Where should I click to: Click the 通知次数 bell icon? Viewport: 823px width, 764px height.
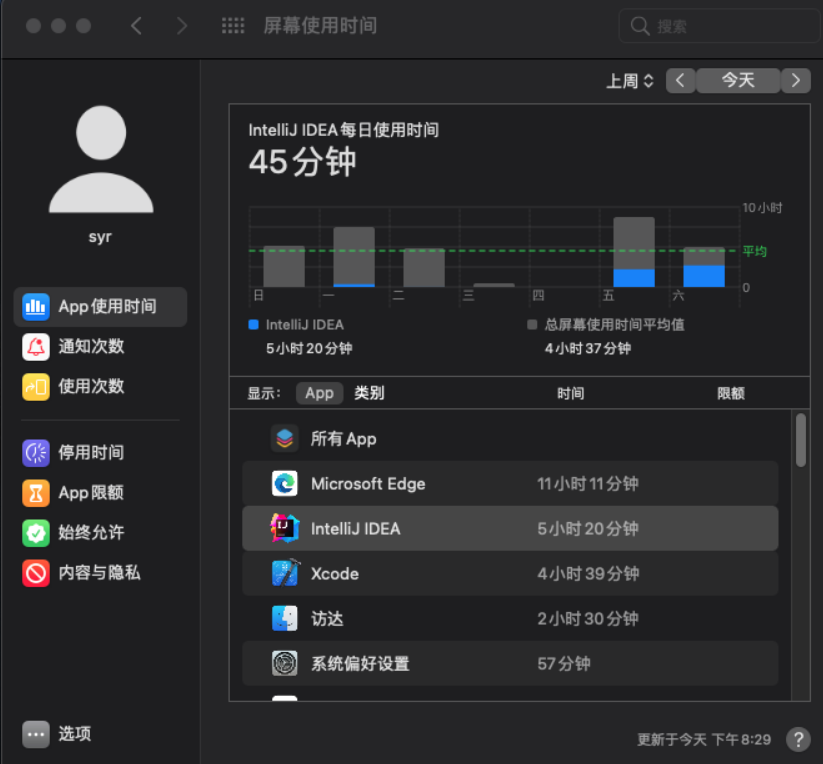point(36,347)
